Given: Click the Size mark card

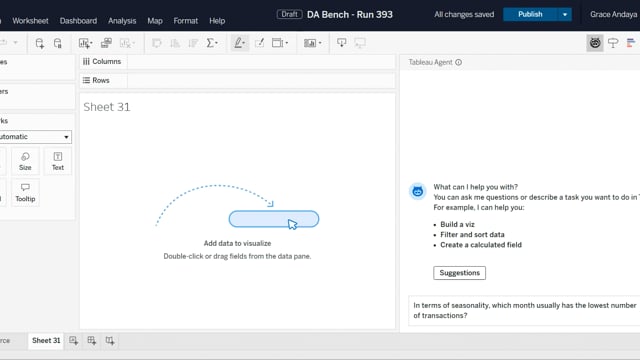Looking at the screenshot, I should 25,162.
